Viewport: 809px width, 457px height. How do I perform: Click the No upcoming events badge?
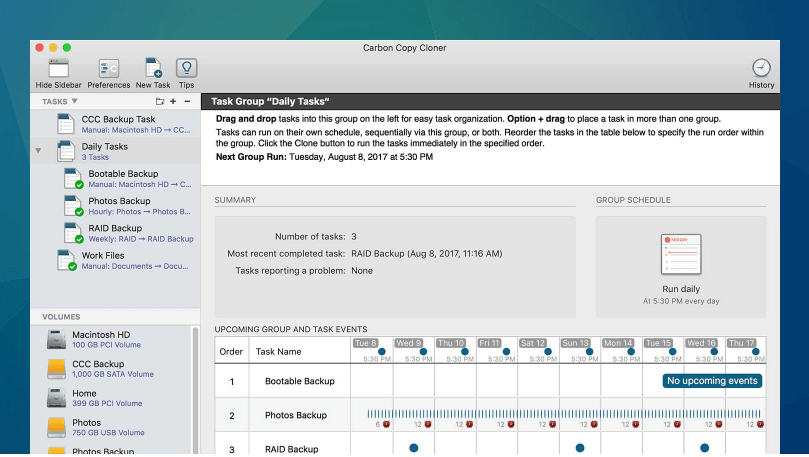(x=712, y=381)
